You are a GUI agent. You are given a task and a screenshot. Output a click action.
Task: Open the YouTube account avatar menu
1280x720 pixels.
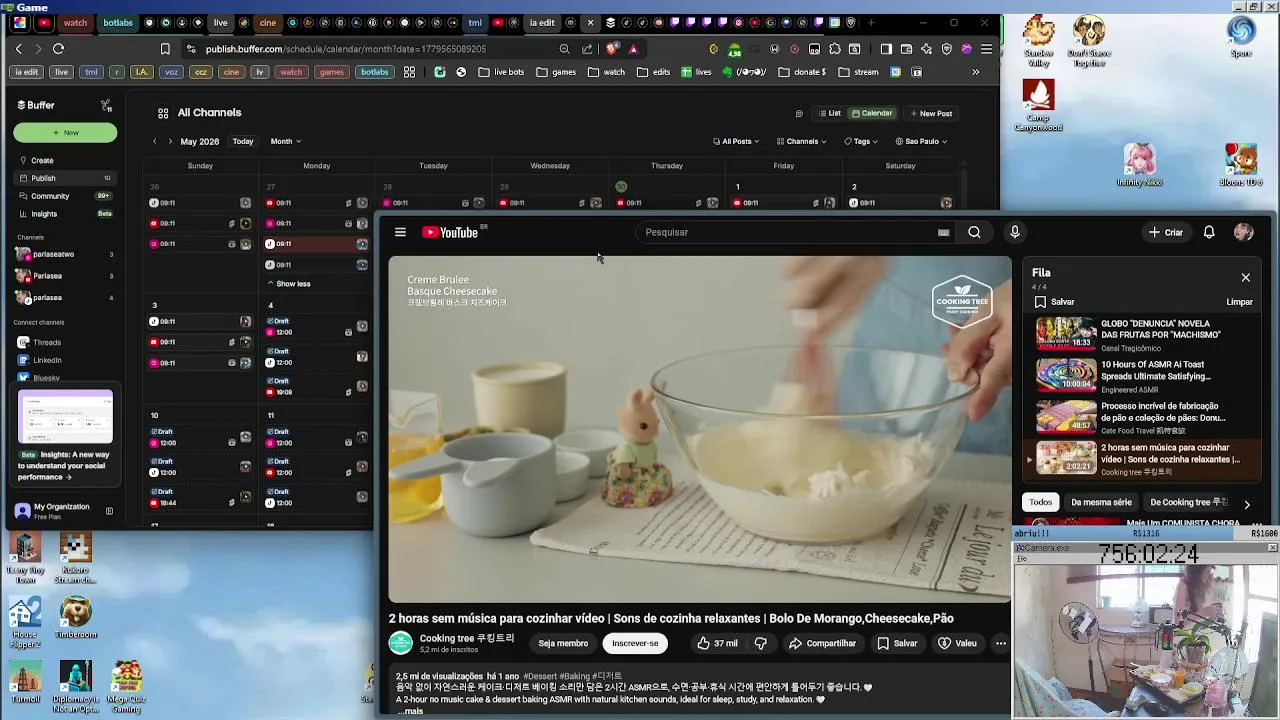click(x=1244, y=232)
